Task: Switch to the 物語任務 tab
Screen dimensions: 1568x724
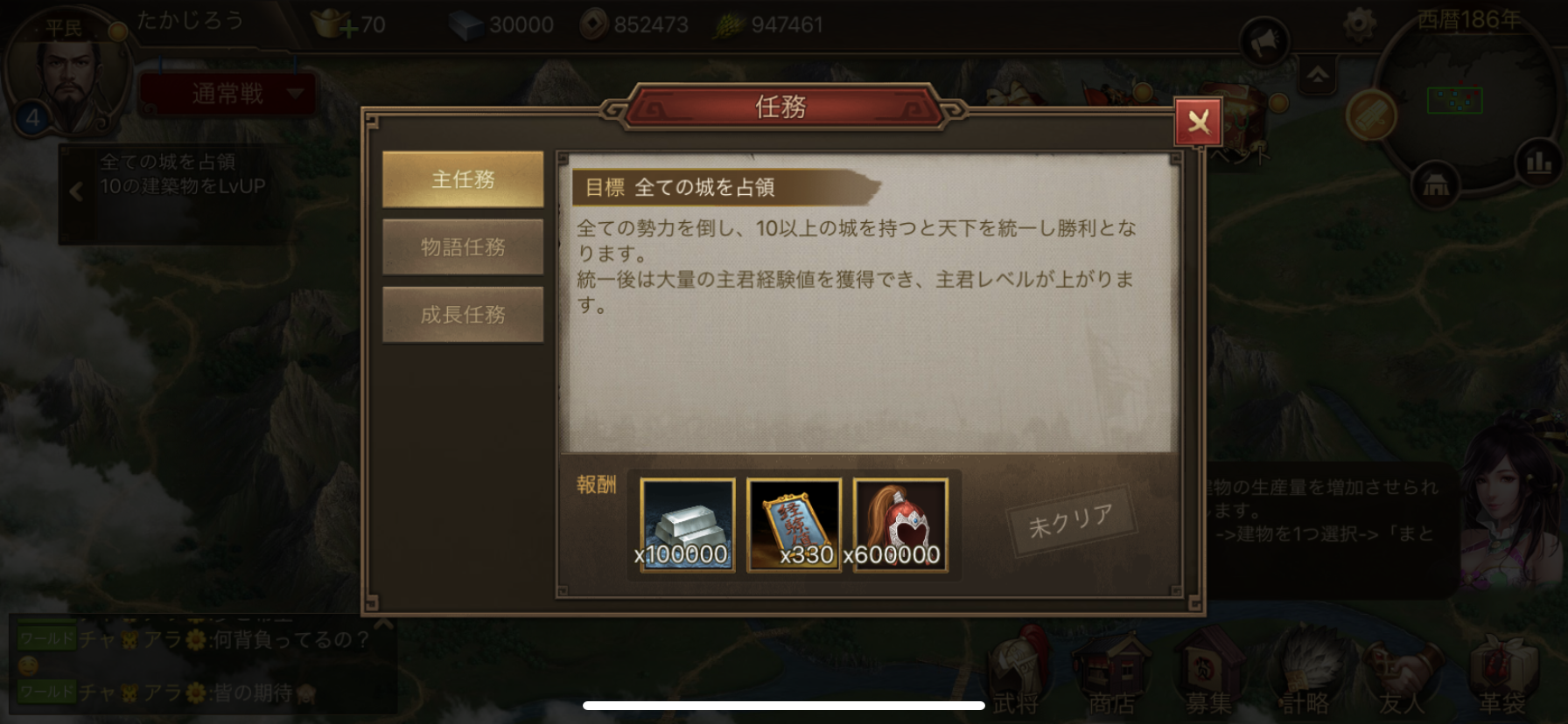Action: click(463, 247)
